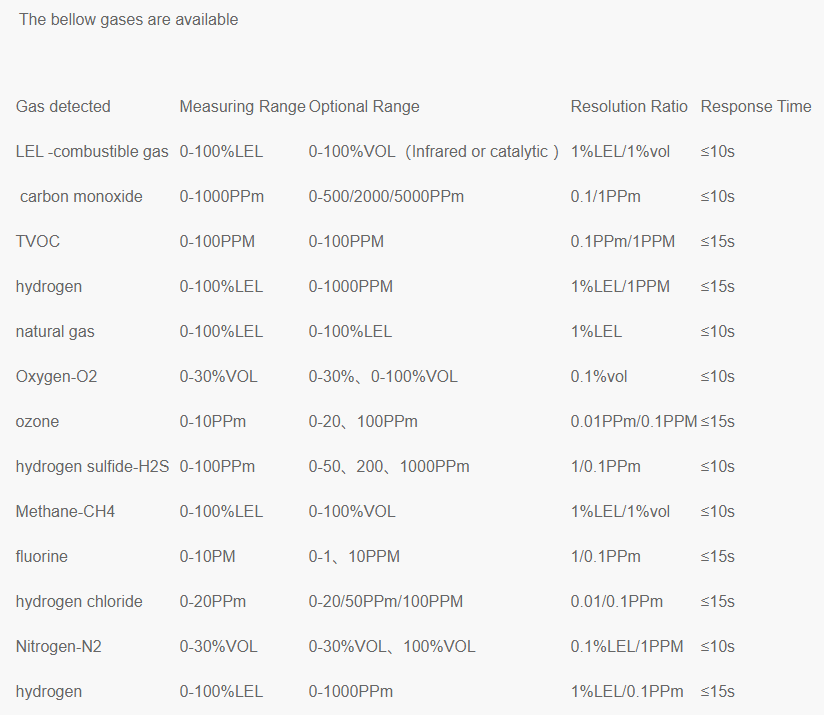824x715 pixels.
Task: Select the 'natural gas' row label
Action: 55,331
